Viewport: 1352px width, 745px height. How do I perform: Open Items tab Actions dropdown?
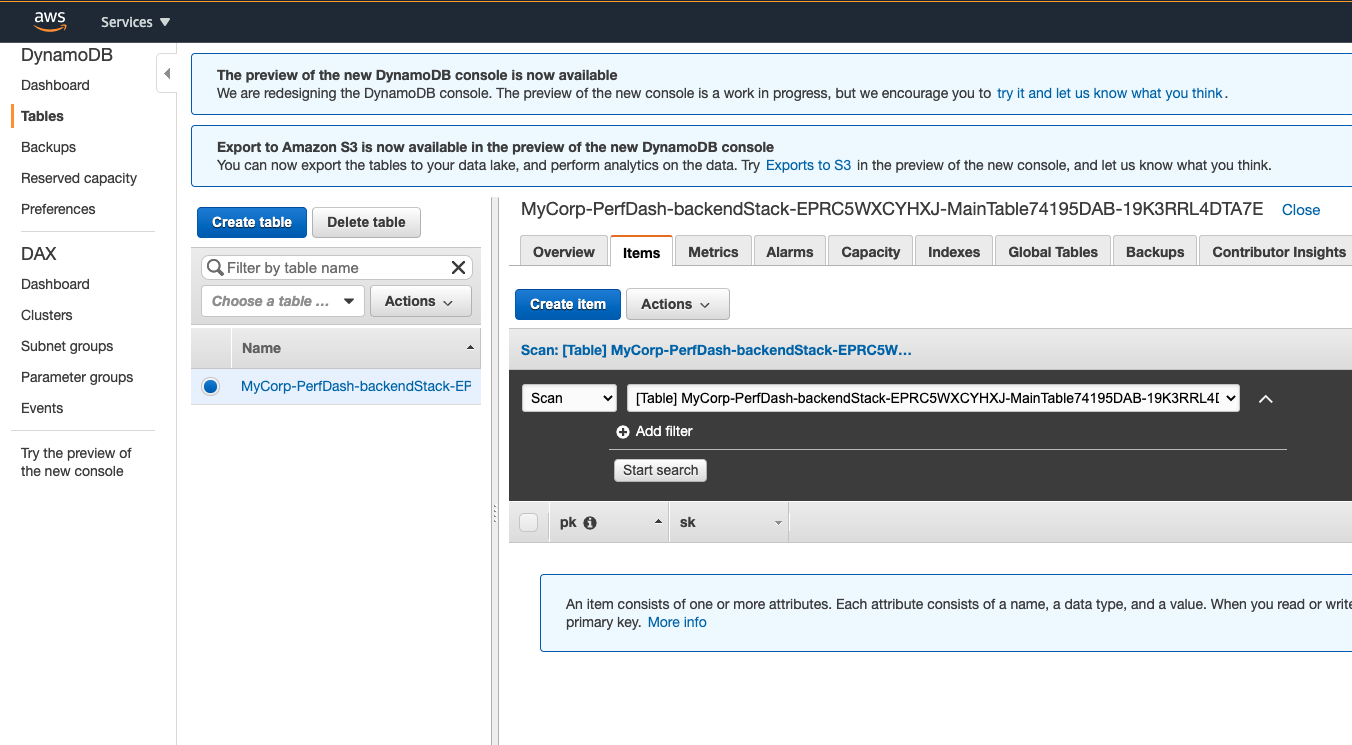click(677, 304)
